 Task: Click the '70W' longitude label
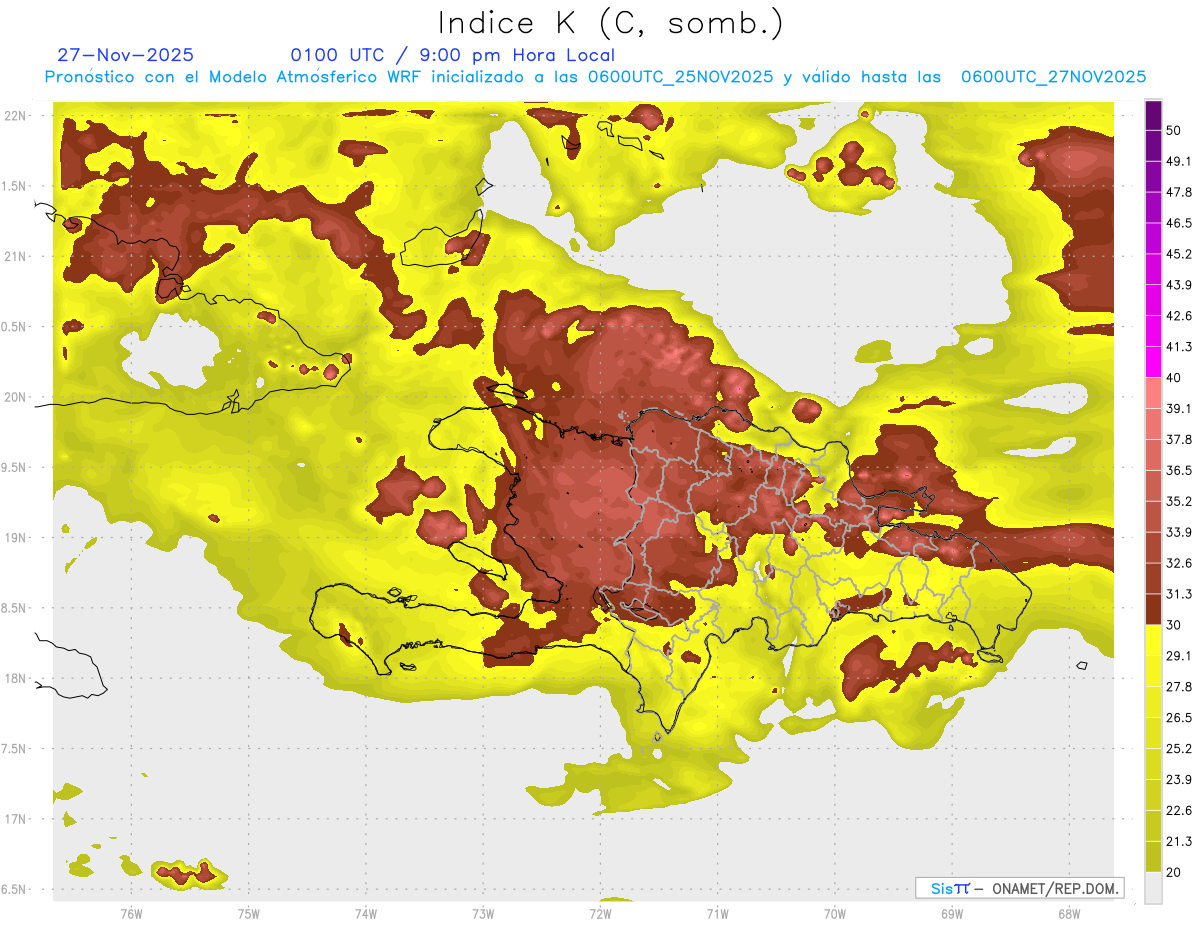point(834,914)
